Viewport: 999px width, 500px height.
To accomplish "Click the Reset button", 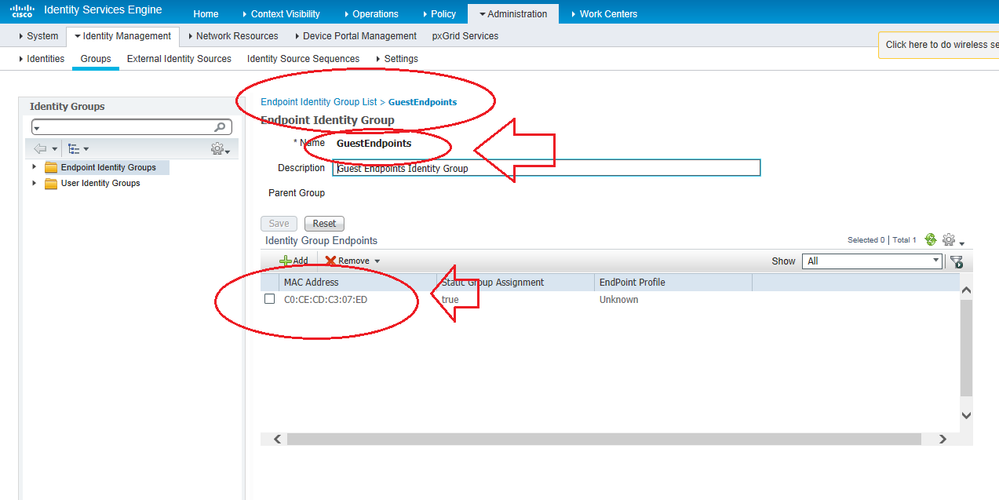I will (324, 224).
